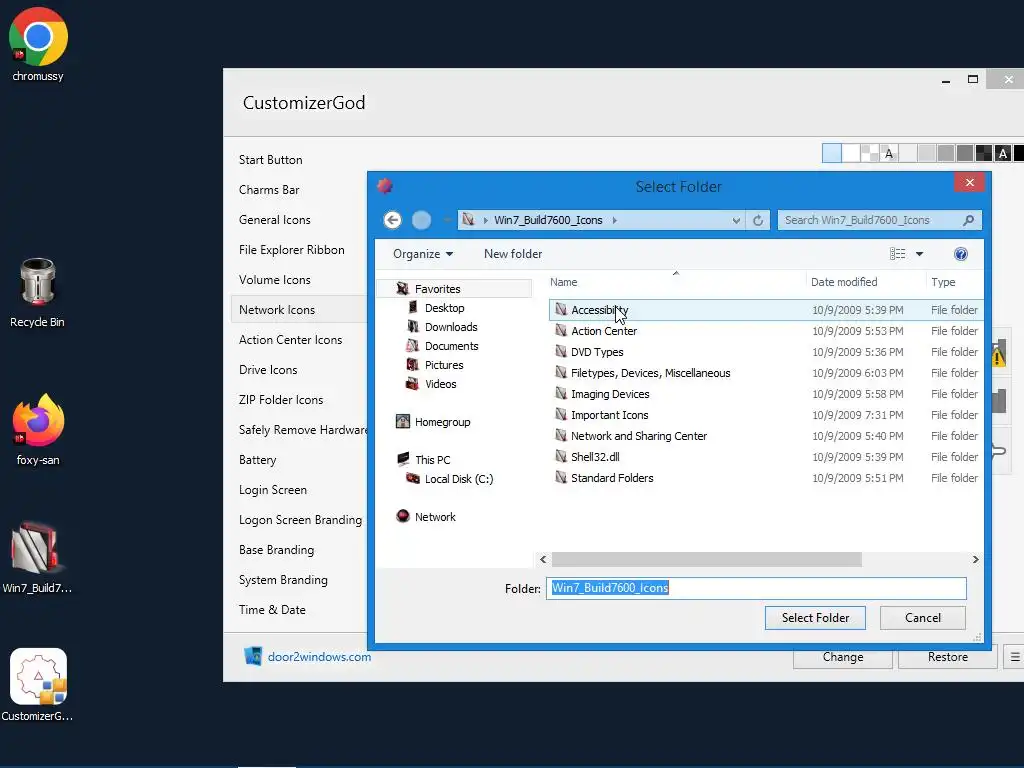Cancel the Select Folder dialog
This screenshot has width=1024, height=768.
point(922,618)
